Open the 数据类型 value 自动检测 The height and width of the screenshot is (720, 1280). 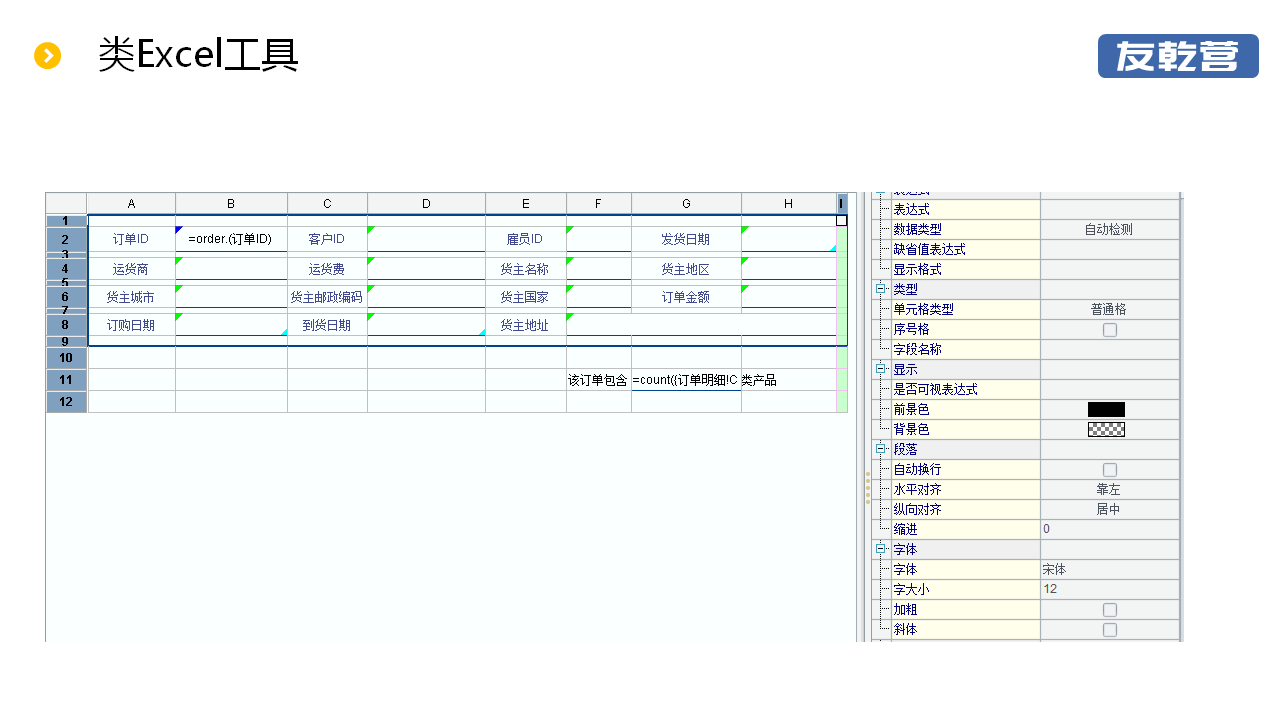coord(1109,230)
